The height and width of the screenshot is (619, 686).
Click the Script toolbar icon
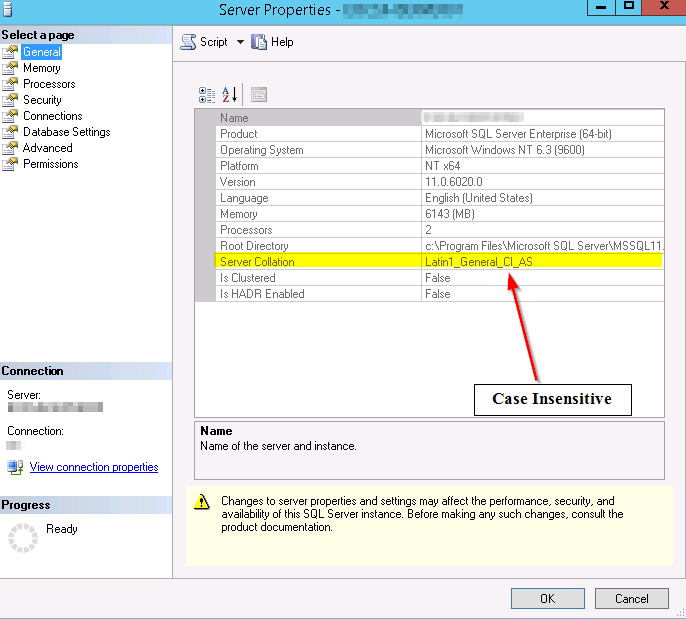click(188, 42)
